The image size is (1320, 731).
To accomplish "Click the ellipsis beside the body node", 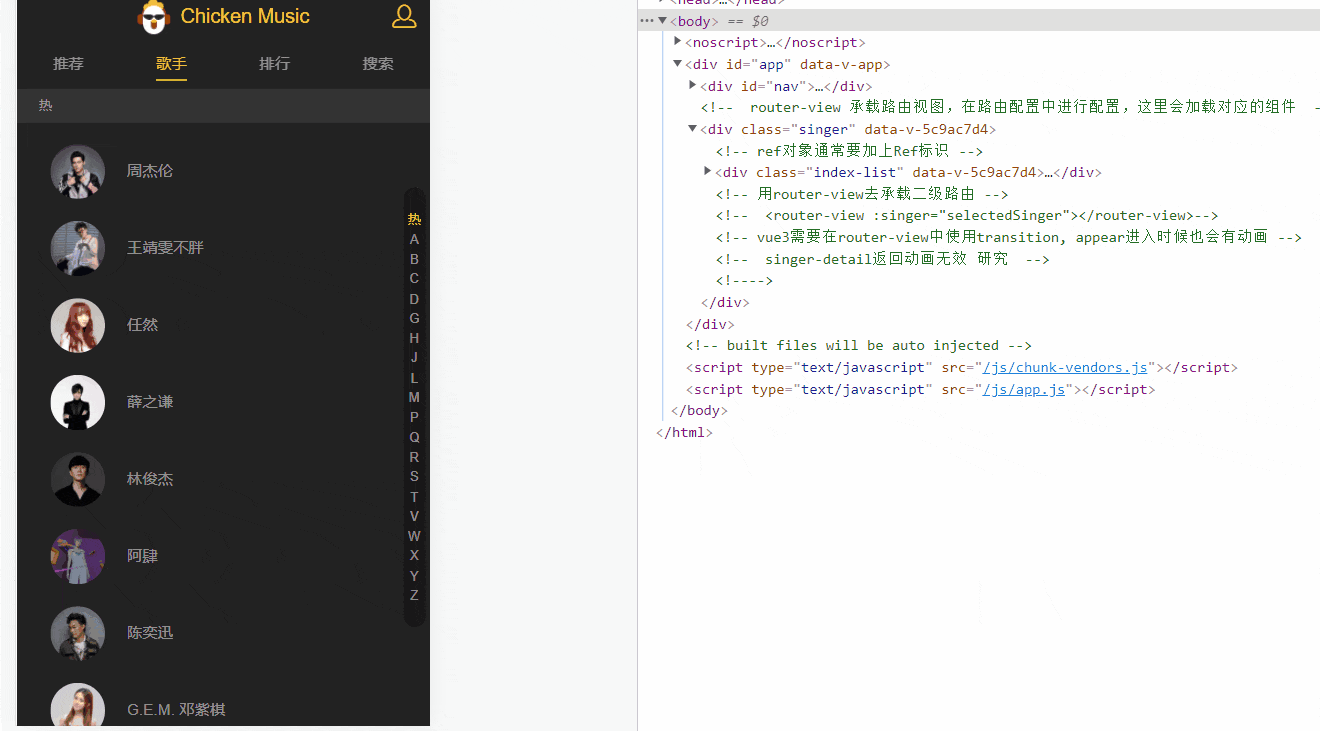I will pos(646,20).
